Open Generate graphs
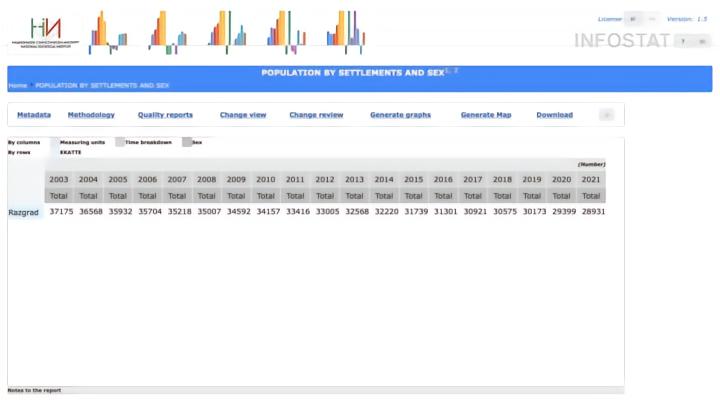The image size is (720, 405). [400, 115]
